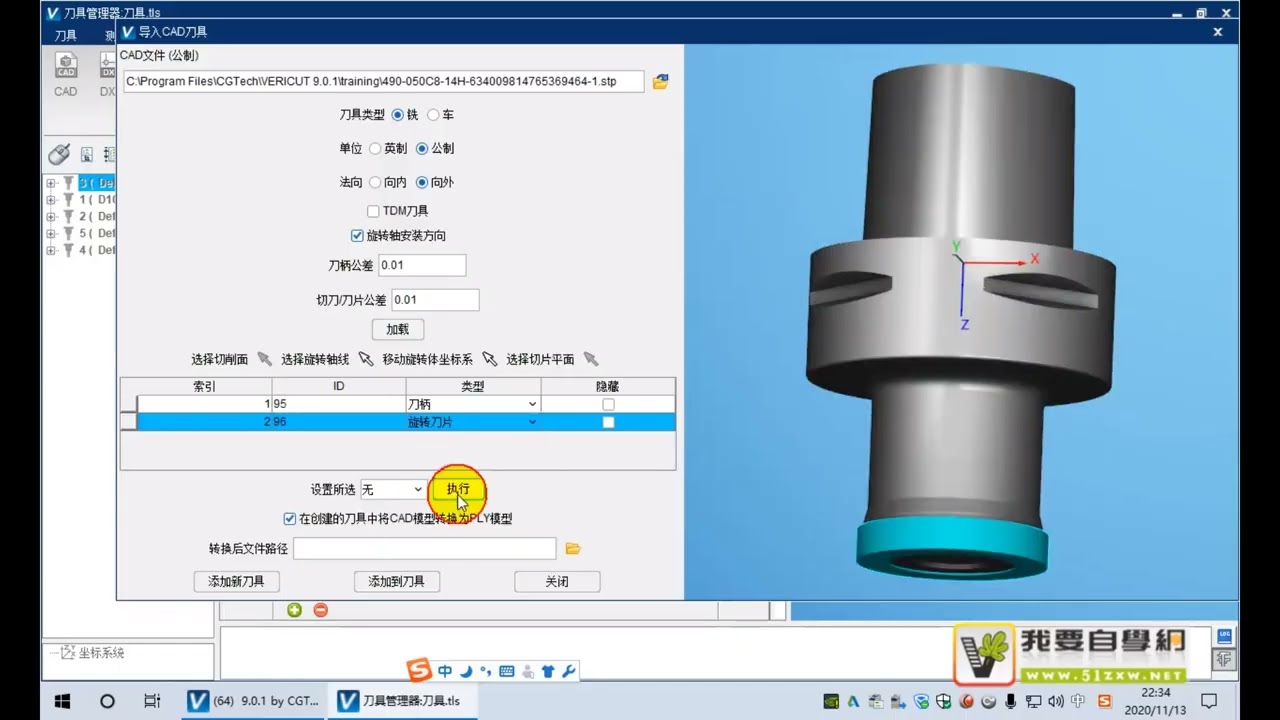The image size is (1280, 720).
Task: Click the arrow picker next to 移动旋转体坐标系
Action: coord(489,359)
